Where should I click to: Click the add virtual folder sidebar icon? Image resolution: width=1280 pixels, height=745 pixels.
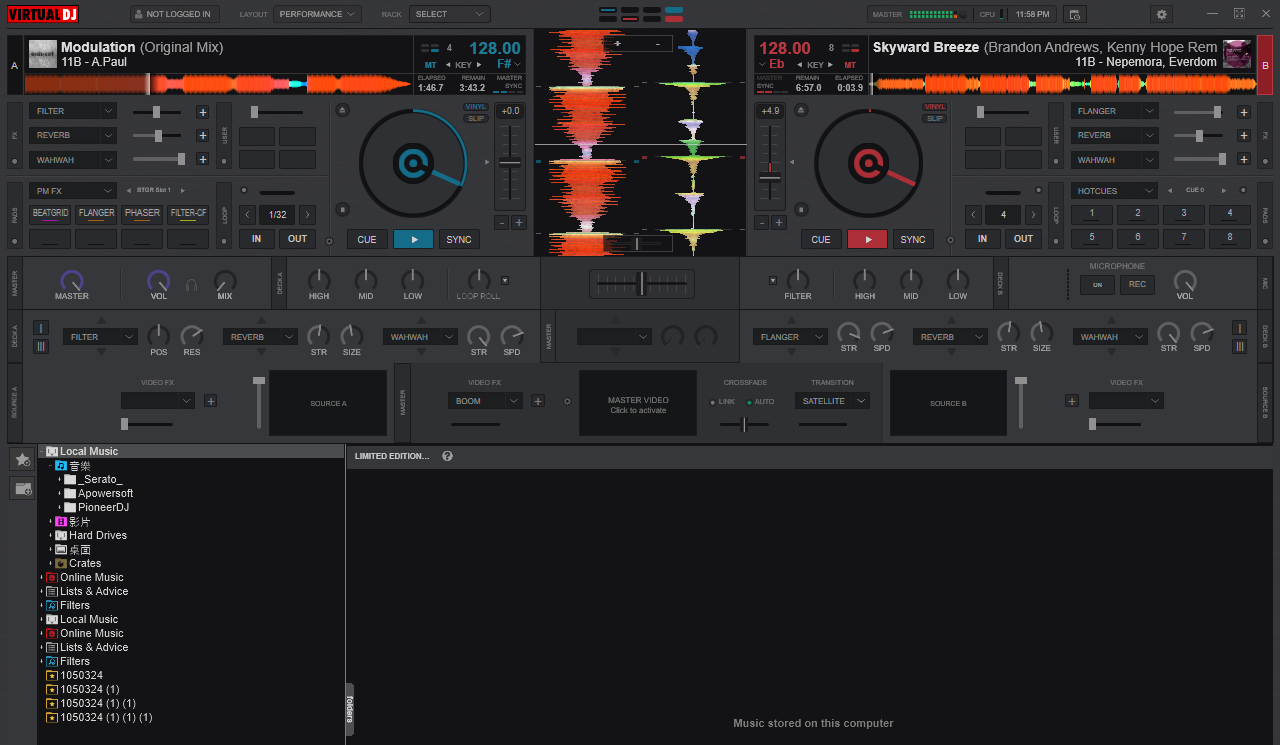[22, 488]
